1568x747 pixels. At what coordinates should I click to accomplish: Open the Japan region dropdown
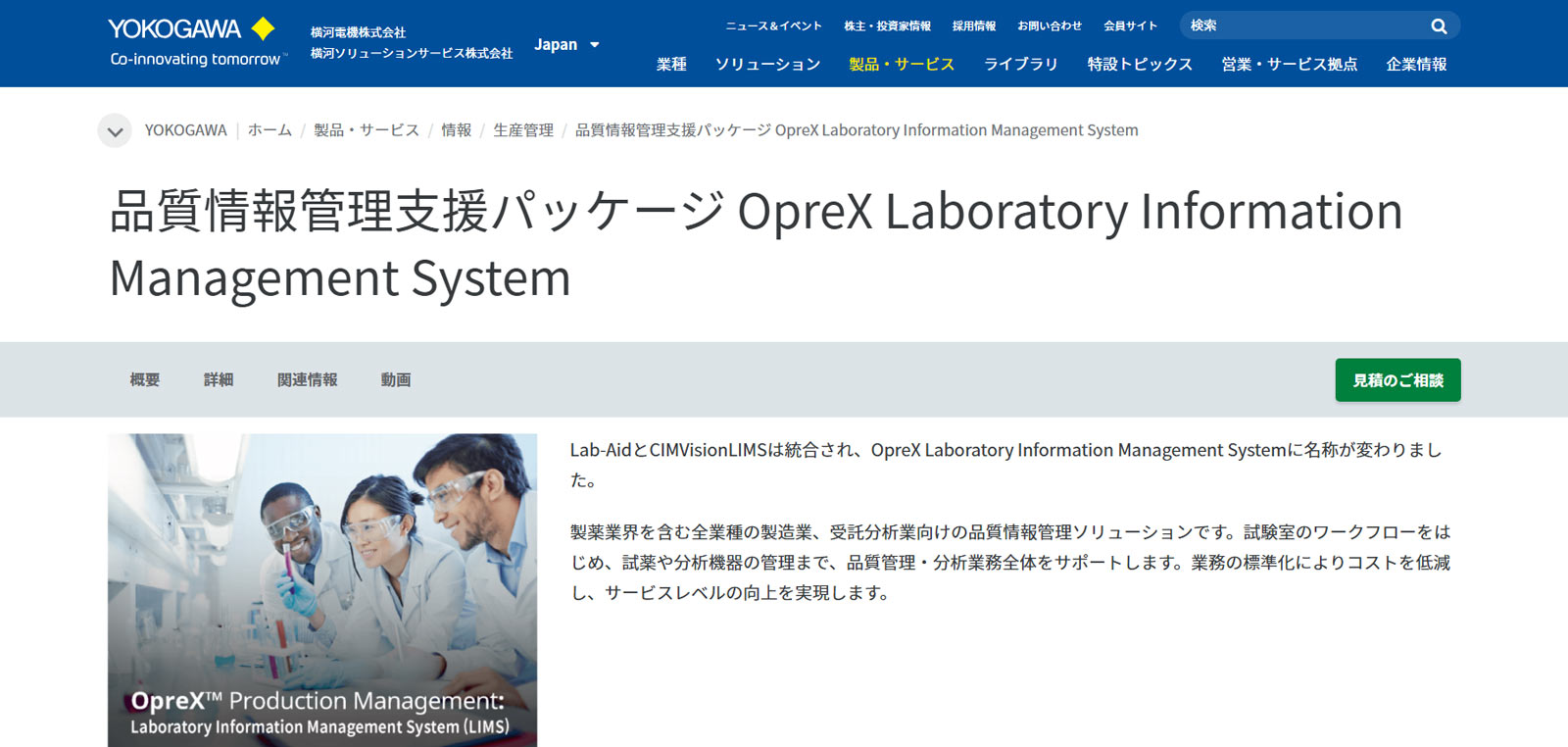[x=566, y=45]
